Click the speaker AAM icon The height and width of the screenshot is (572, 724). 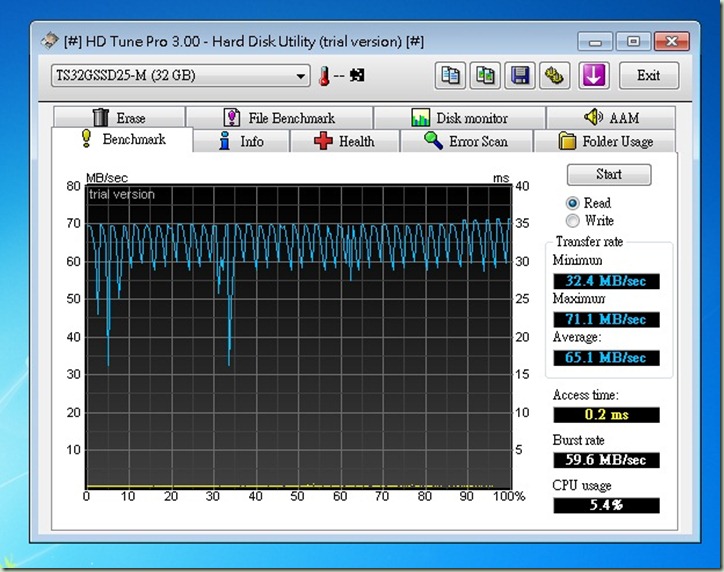point(593,117)
